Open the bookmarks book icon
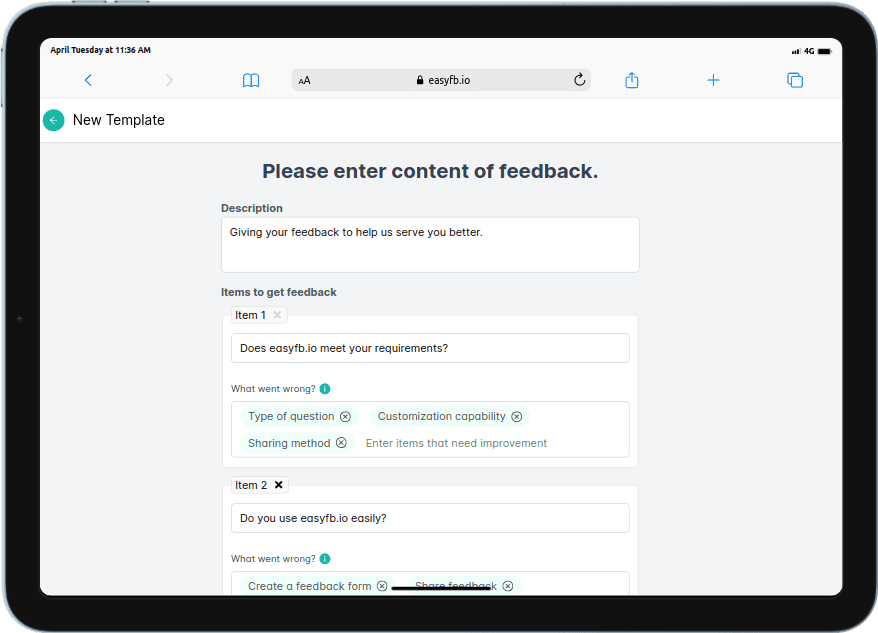The image size is (878, 633). point(251,81)
